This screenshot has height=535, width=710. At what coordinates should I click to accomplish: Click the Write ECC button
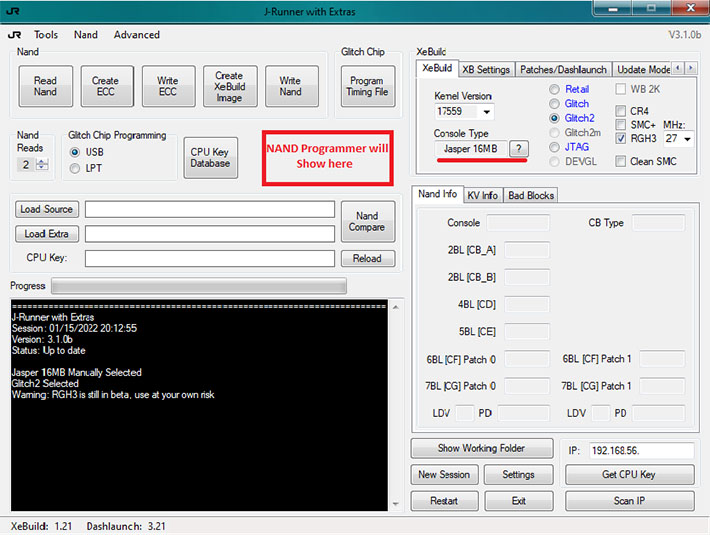[x=168, y=86]
